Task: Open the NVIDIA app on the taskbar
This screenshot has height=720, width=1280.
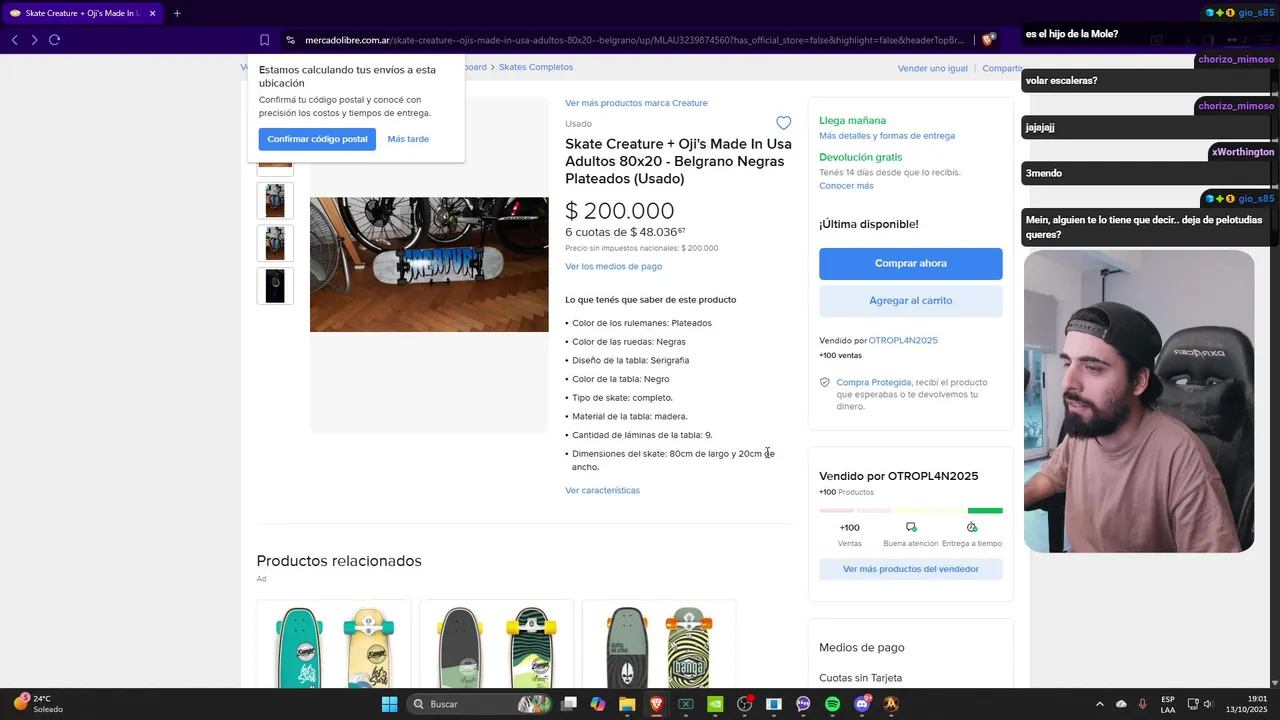Action: pyautogui.click(x=715, y=704)
